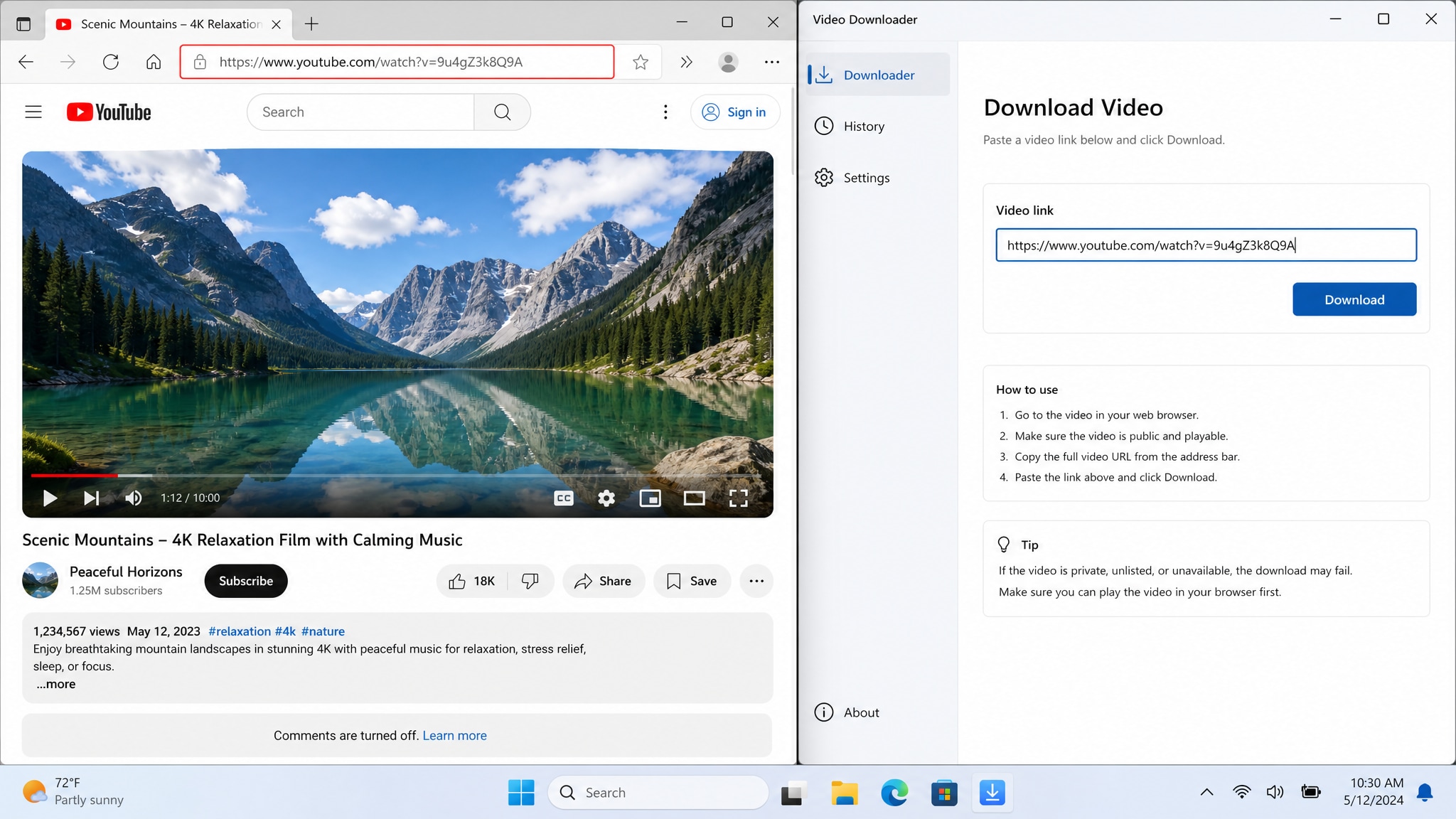Open the weather widget showing 72°F
This screenshot has width=1456, height=819.
[74, 791]
